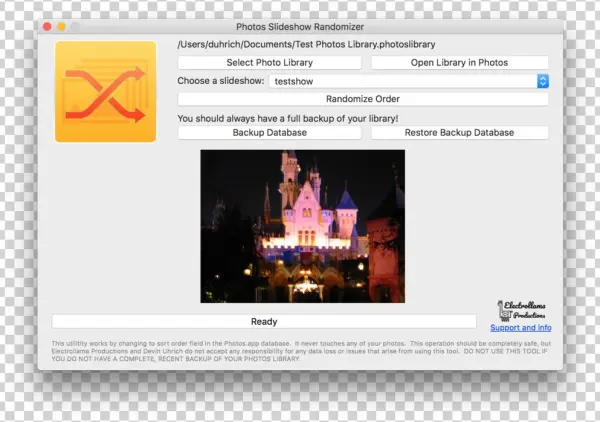The width and height of the screenshot is (600, 422).
Task: Click Backup Database
Action: coord(269,132)
